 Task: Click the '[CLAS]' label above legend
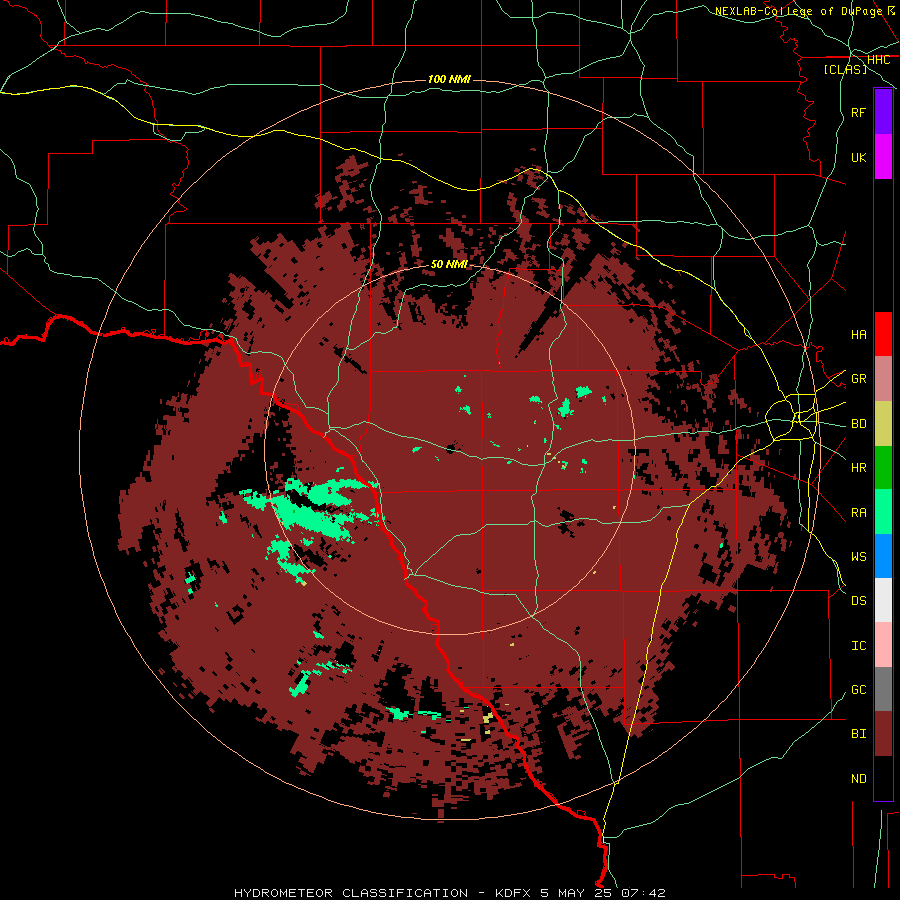pos(845,69)
